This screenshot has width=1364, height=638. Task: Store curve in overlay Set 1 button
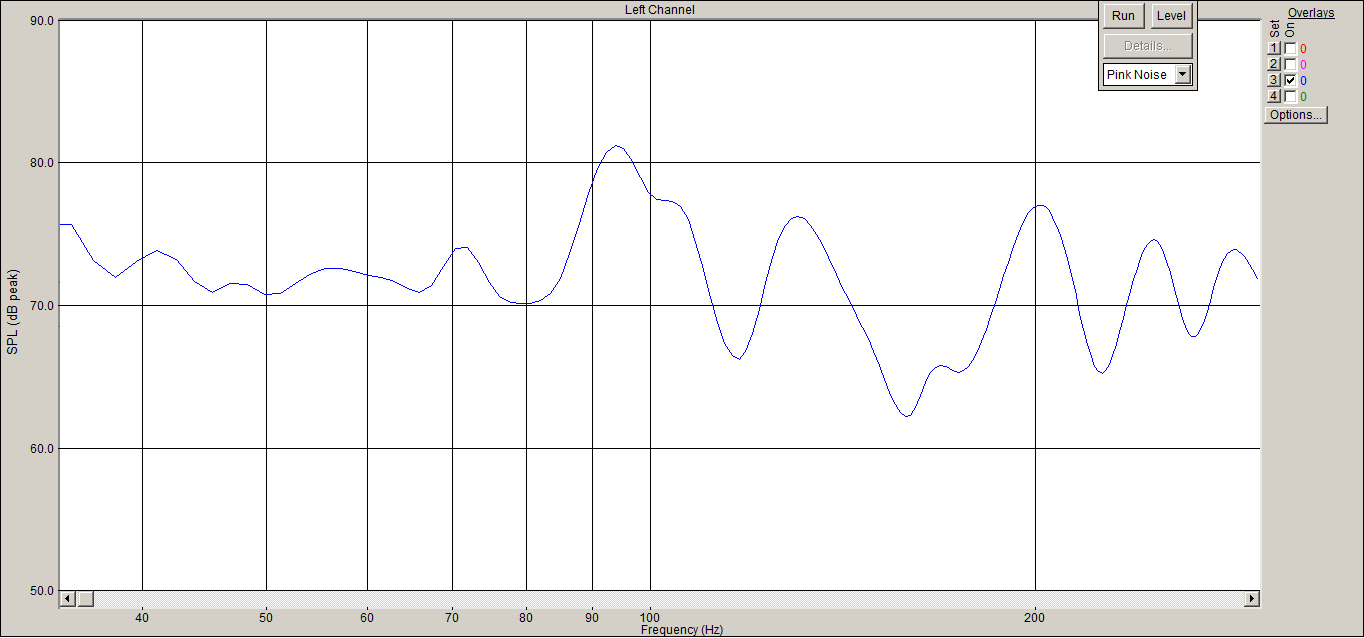pos(1274,48)
